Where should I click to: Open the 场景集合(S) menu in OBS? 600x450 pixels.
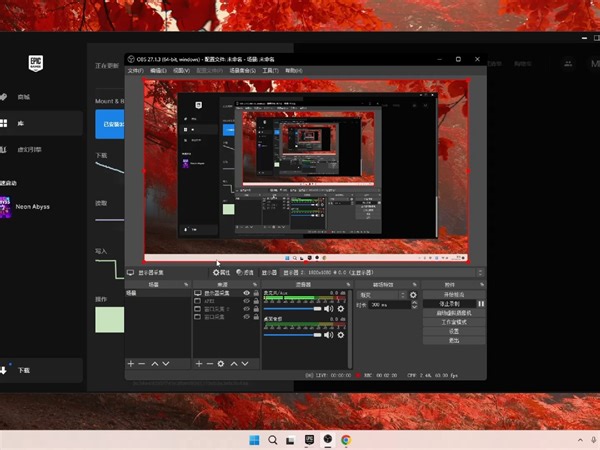point(242,70)
